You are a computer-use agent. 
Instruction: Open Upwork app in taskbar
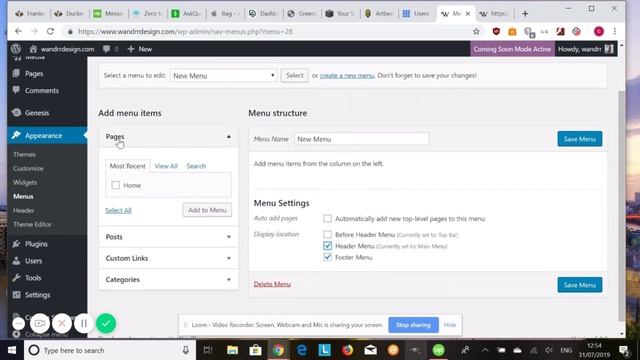pyautogui.click(x=438, y=350)
